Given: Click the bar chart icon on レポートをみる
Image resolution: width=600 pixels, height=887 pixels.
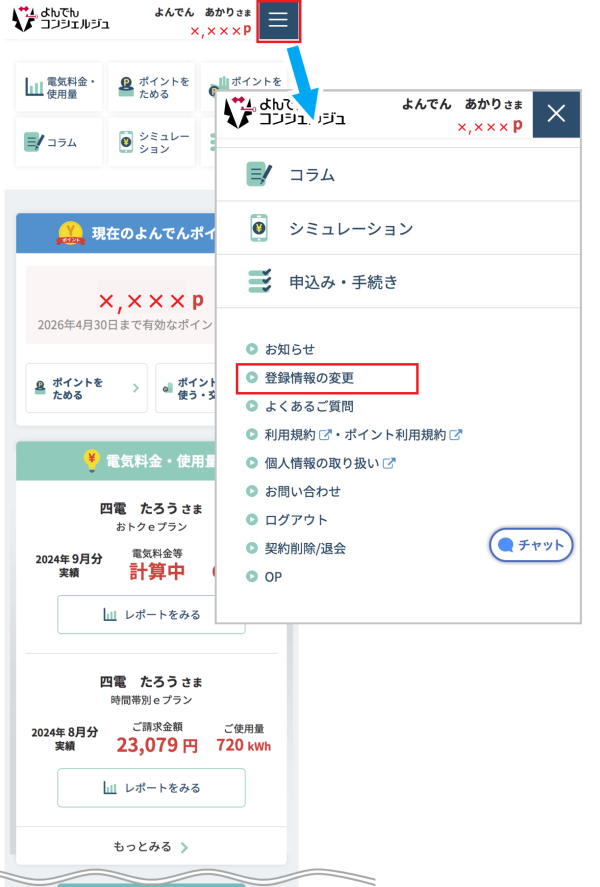Looking at the screenshot, I should coord(109,614).
